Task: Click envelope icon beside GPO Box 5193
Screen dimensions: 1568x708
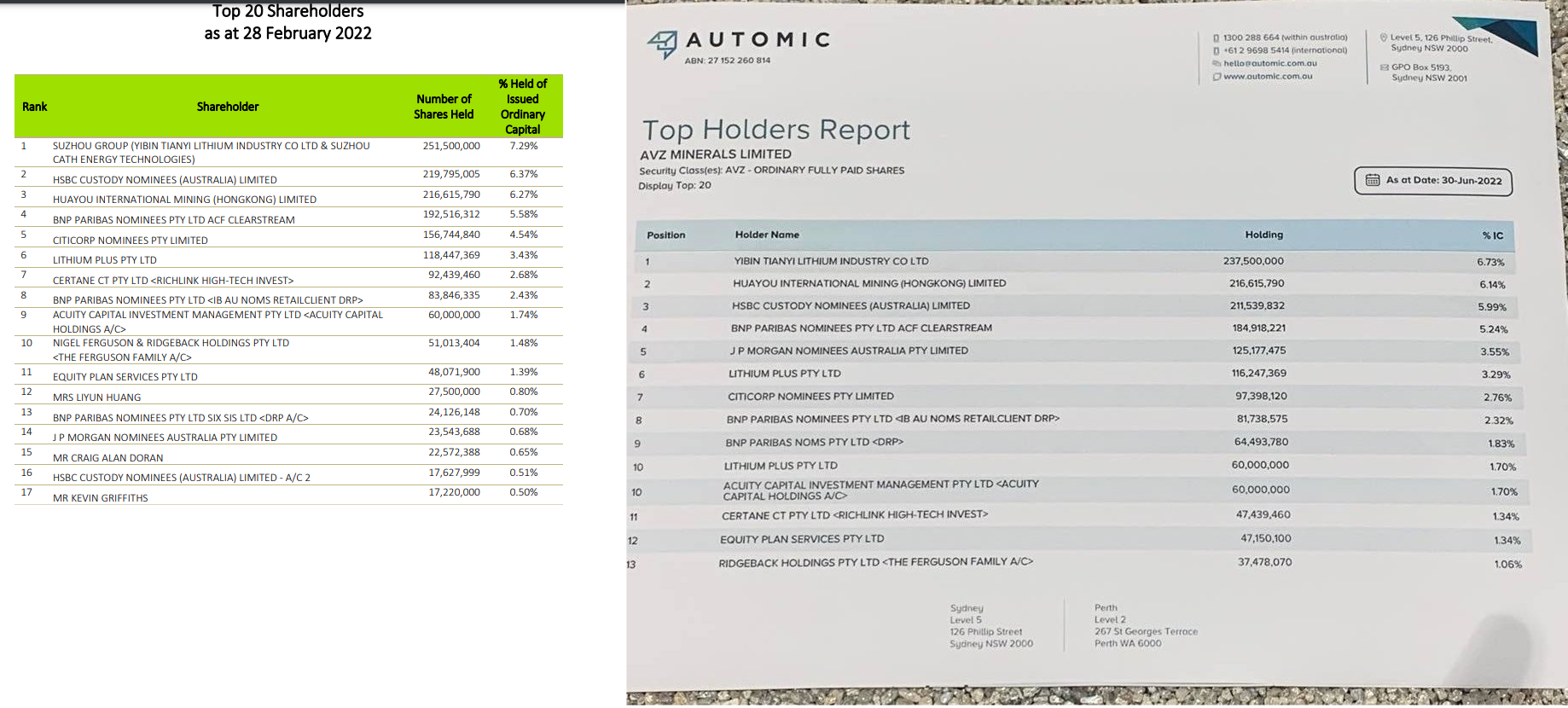Action: (1385, 67)
